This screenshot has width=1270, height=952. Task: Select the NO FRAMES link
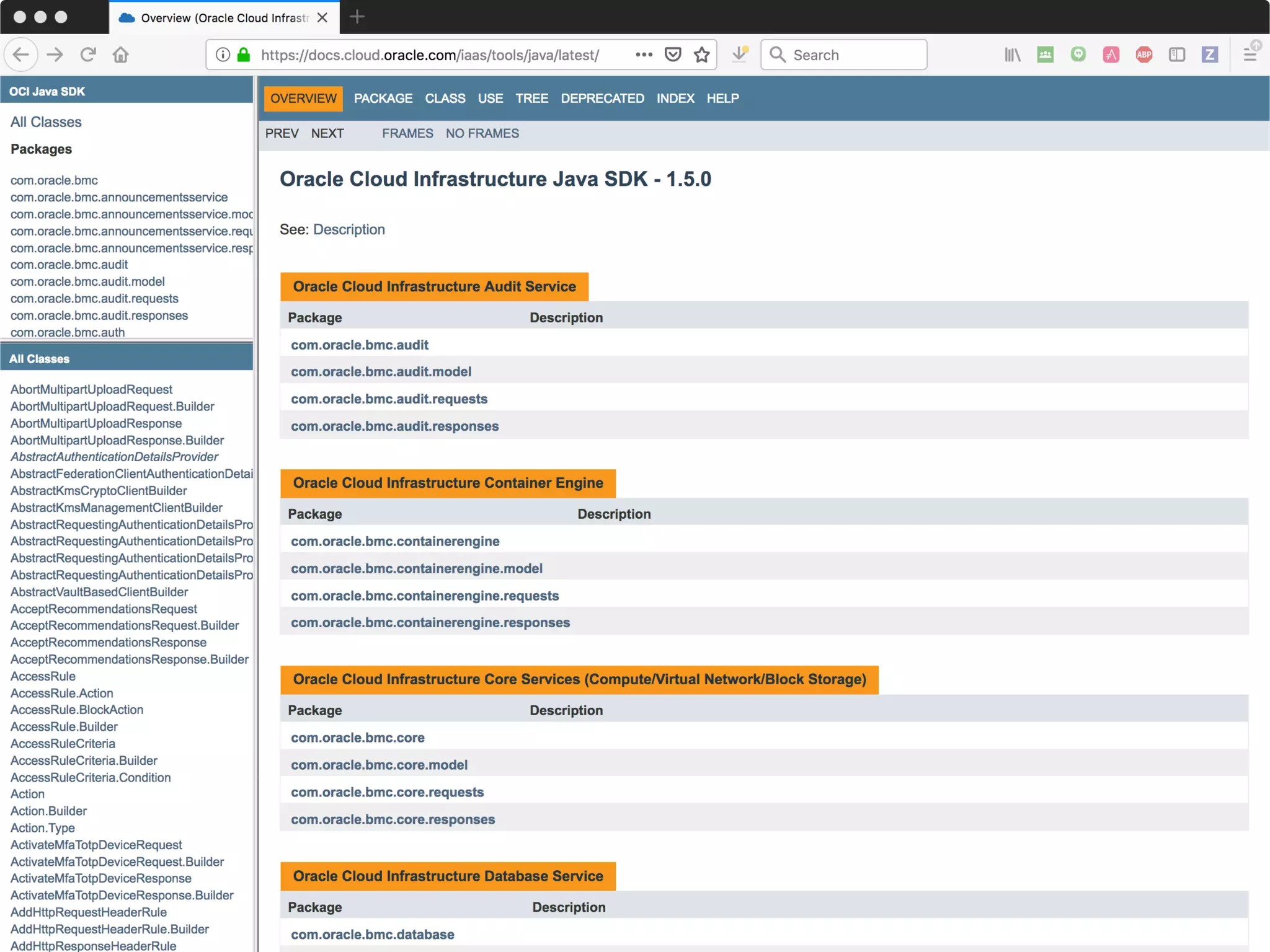[x=482, y=133]
